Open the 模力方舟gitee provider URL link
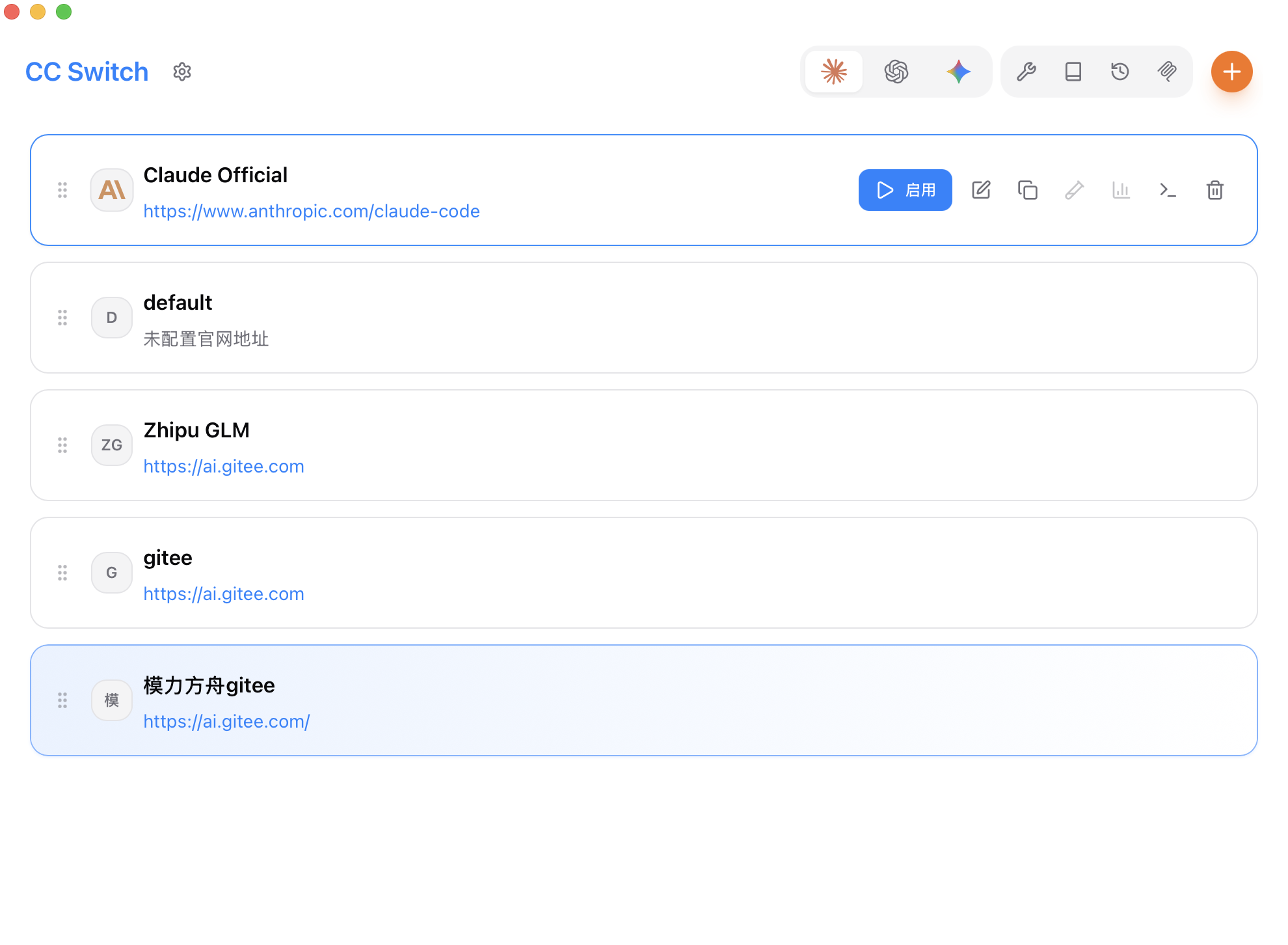 tap(226, 722)
